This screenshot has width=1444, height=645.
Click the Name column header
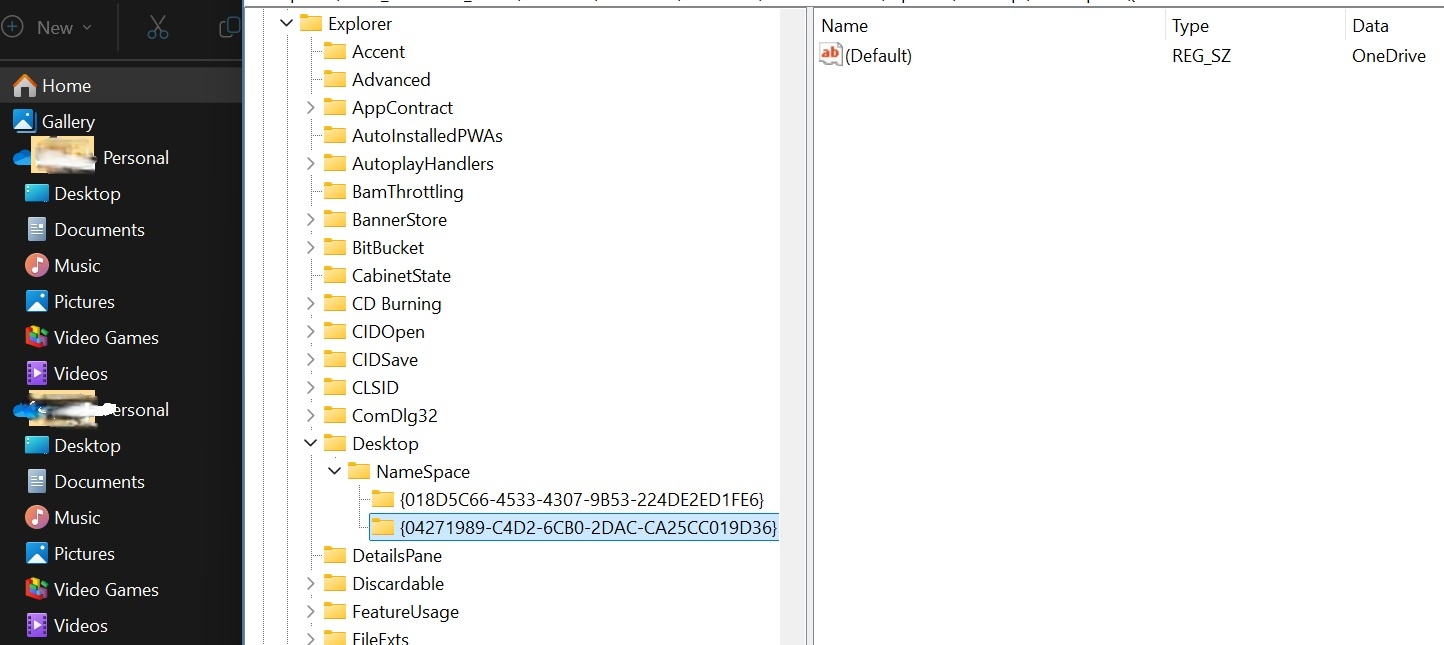[x=844, y=25]
